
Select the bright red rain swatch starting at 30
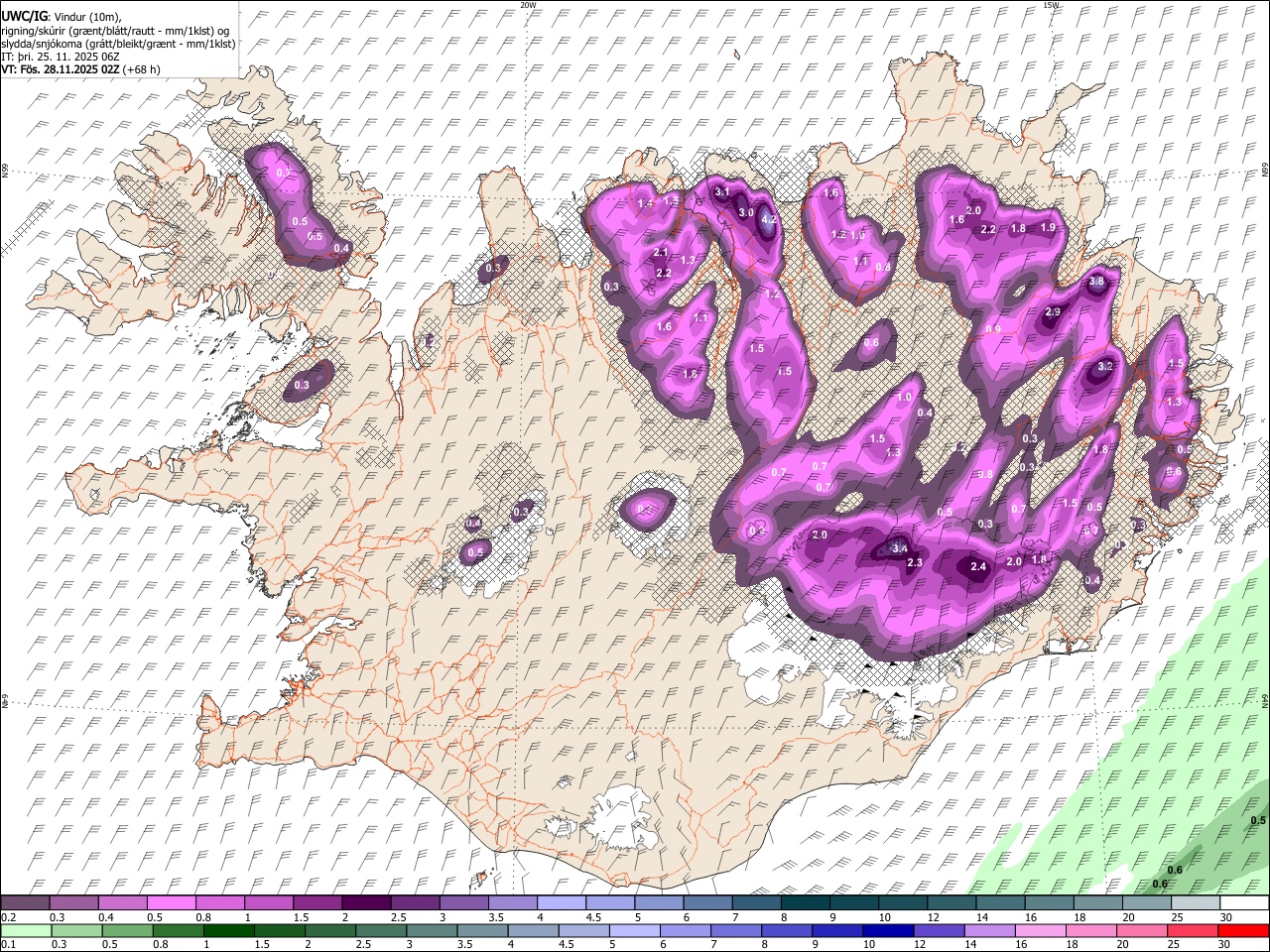pyautogui.click(x=1243, y=931)
